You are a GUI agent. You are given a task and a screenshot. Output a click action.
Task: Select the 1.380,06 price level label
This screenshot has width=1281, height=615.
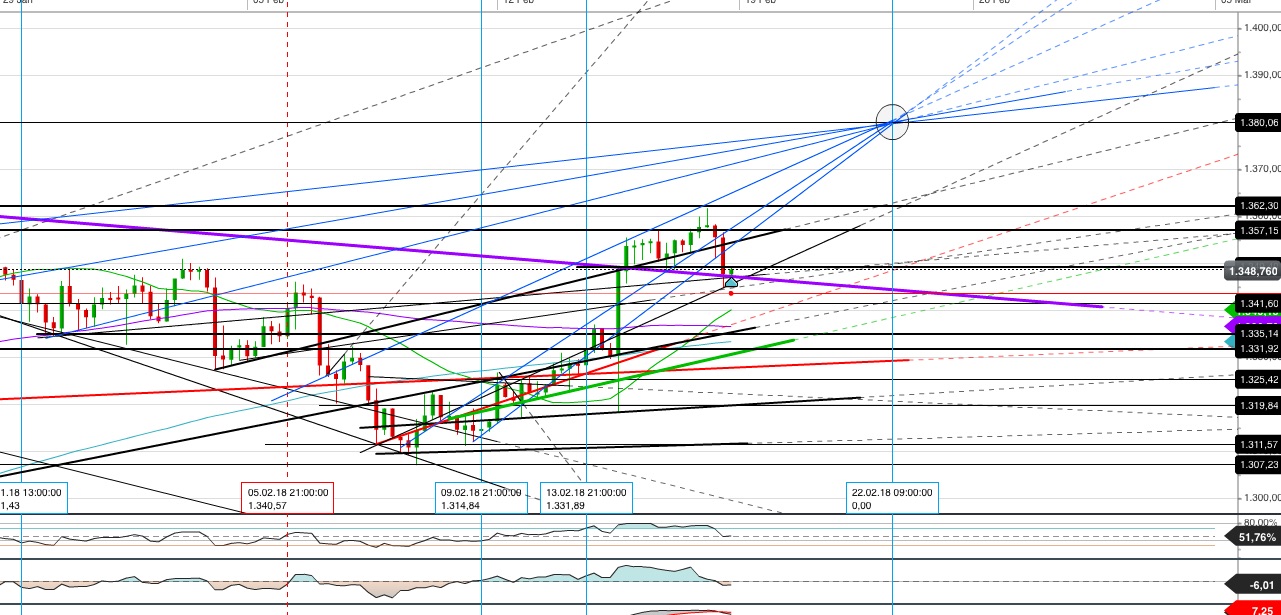coord(1258,122)
